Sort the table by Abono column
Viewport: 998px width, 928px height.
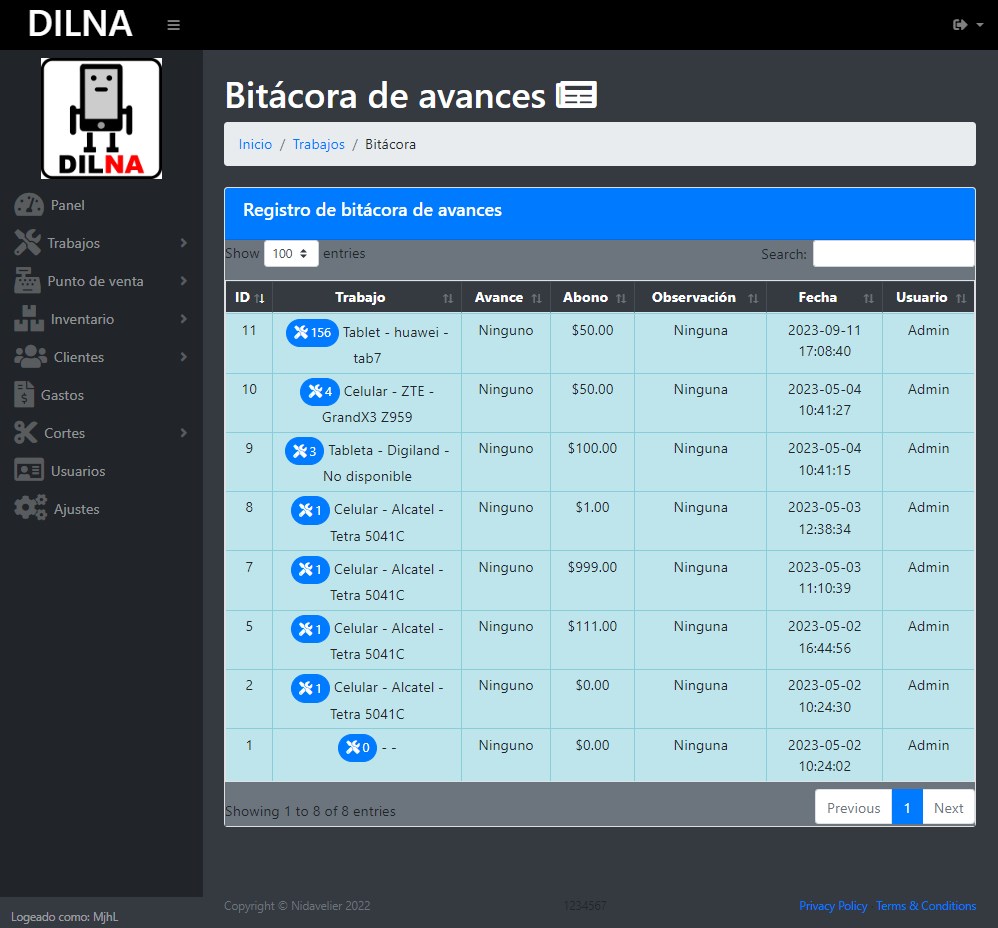(592, 298)
